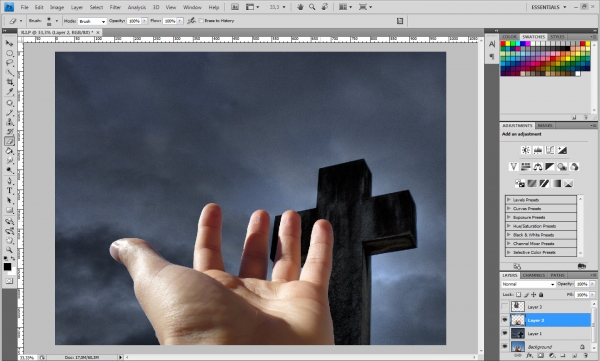This screenshot has width=600, height=361.
Task: Hide the Background layer eye icon
Action: (x=505, y=346)
